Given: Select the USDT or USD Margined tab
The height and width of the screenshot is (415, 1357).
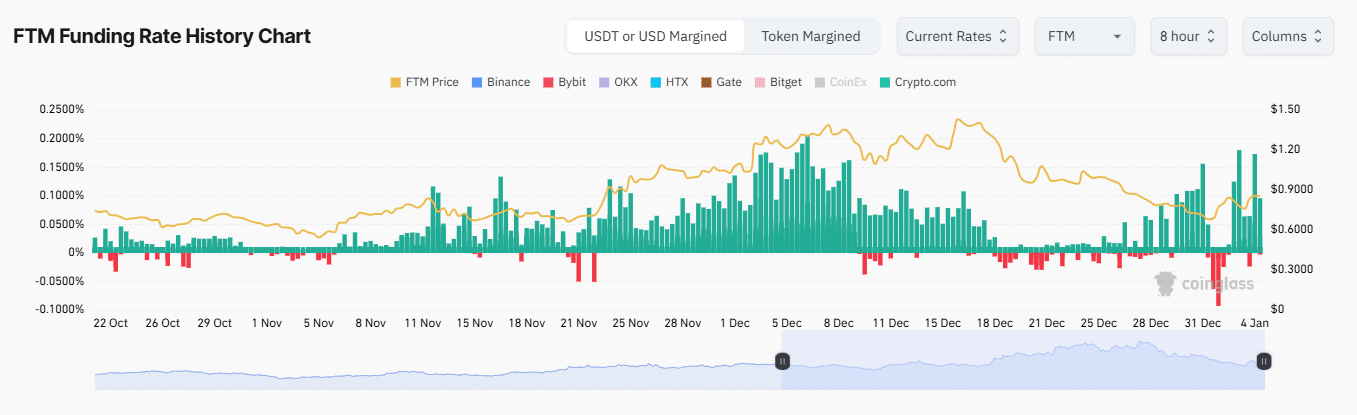Looking at the screenshot, I should 655,36.
